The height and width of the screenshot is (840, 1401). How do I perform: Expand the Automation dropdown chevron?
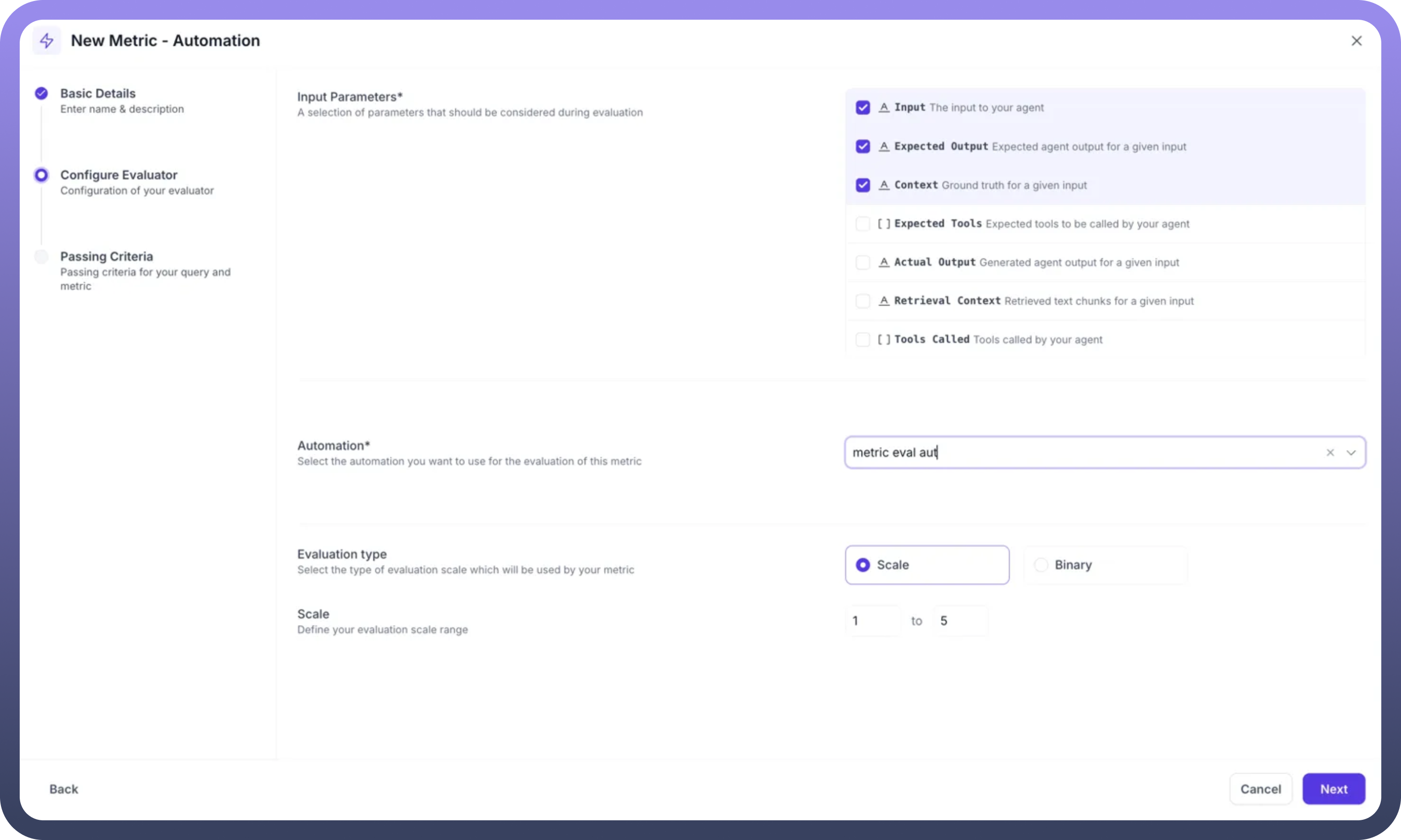(x=1351, y=452)
